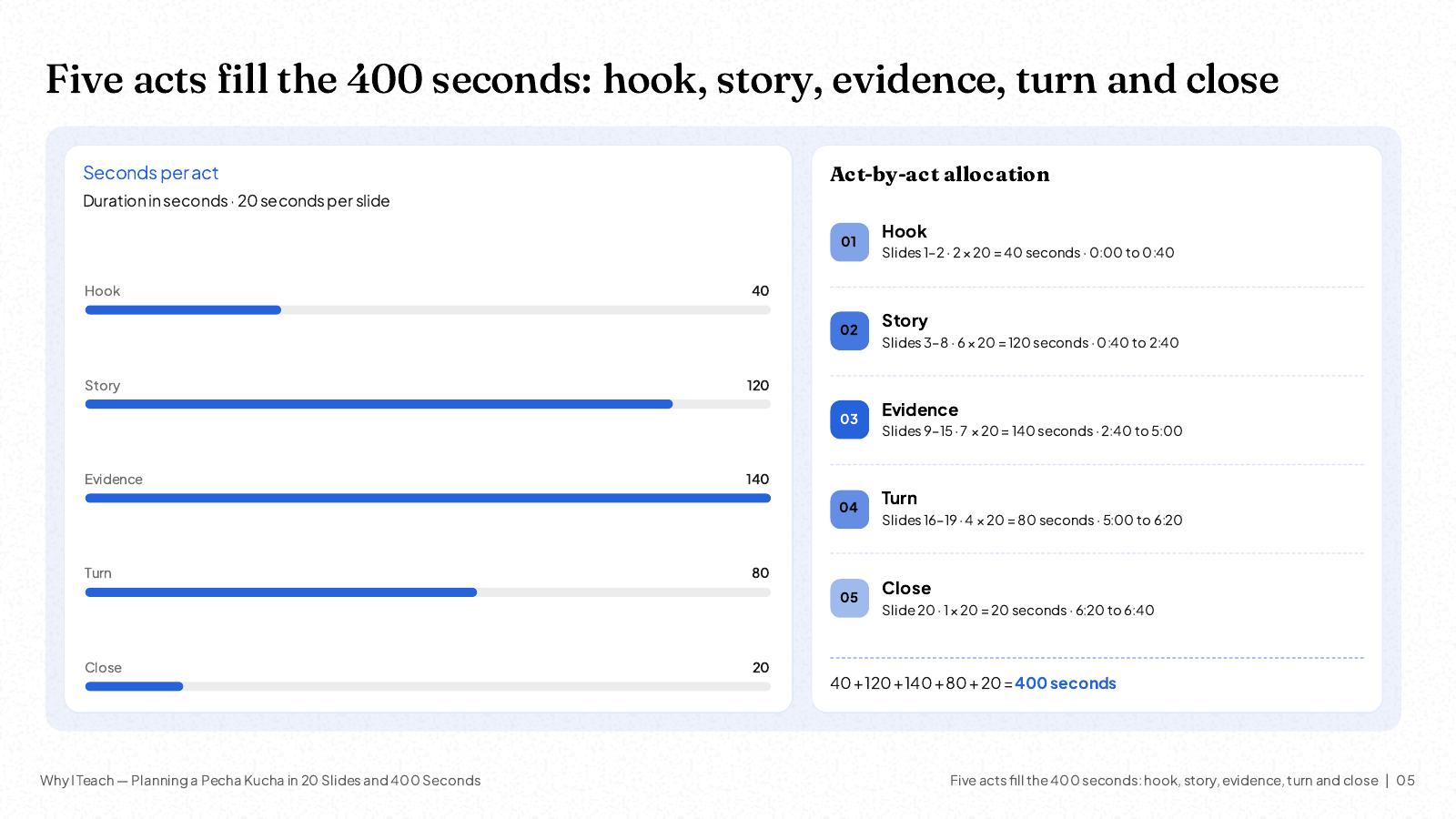
Task: Click the Hook progress bar in the chart
Action: coord(428,310)
